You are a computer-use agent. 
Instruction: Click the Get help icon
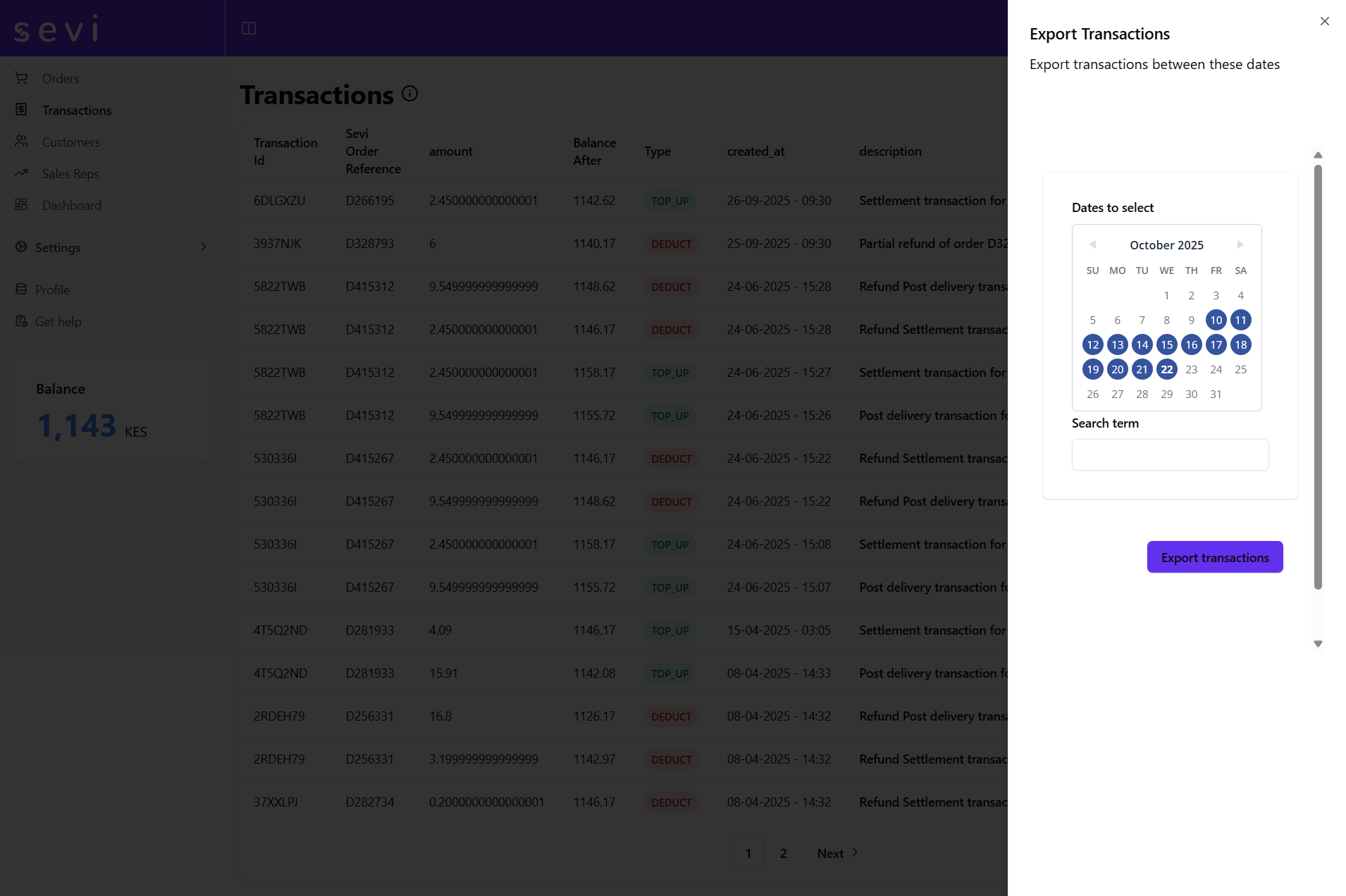point(21,321)
